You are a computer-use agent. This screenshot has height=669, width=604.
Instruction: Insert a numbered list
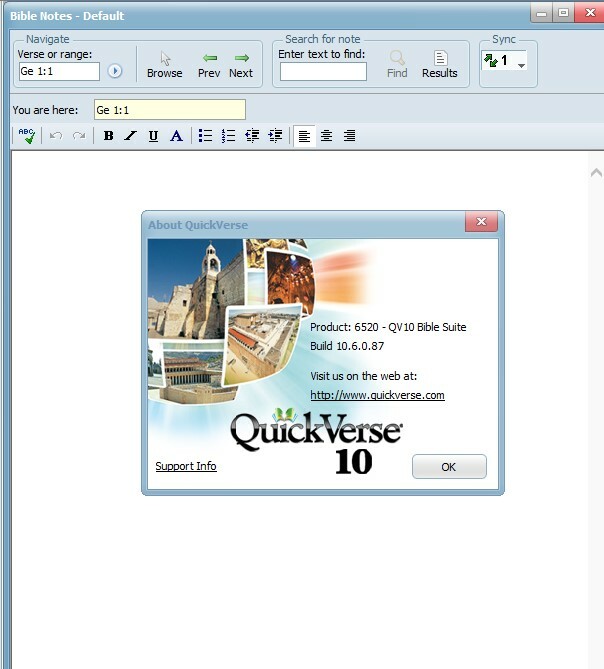[x=229, y=136]
